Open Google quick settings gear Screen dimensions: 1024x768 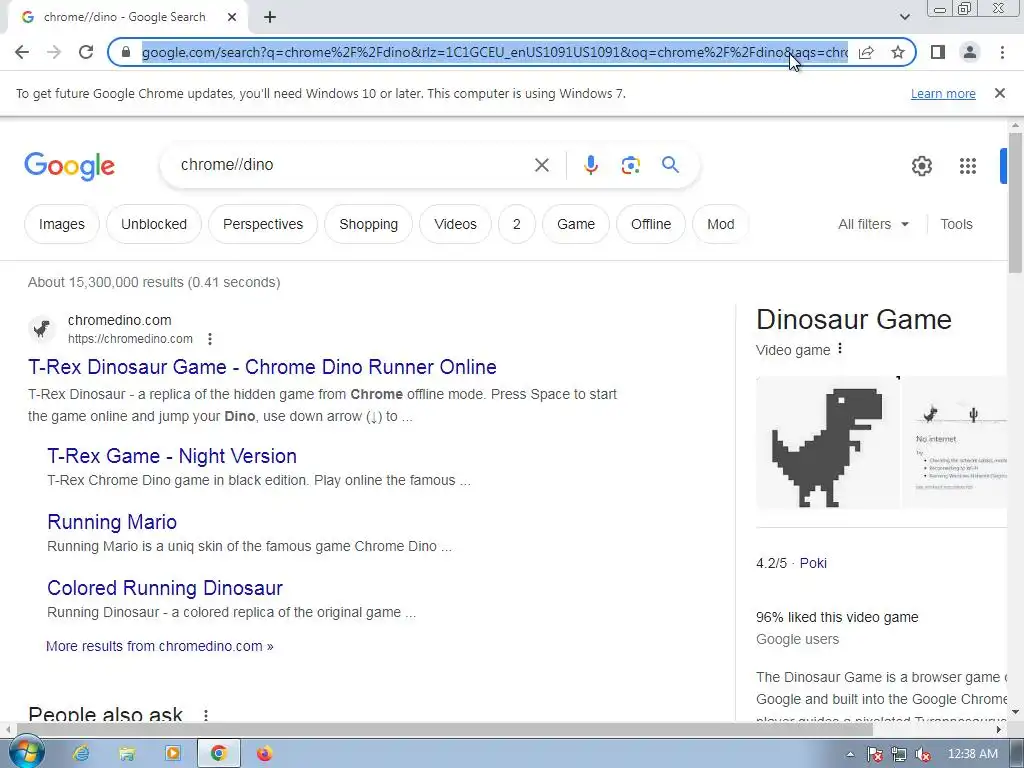921,166
